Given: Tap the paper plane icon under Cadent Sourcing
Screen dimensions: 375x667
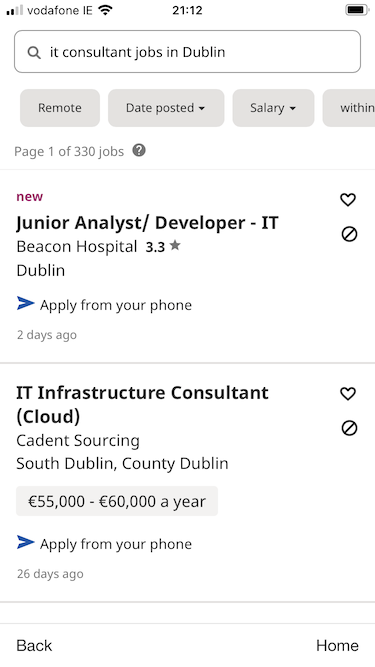Looking at the screenshot, I should (x=26, y=542).
